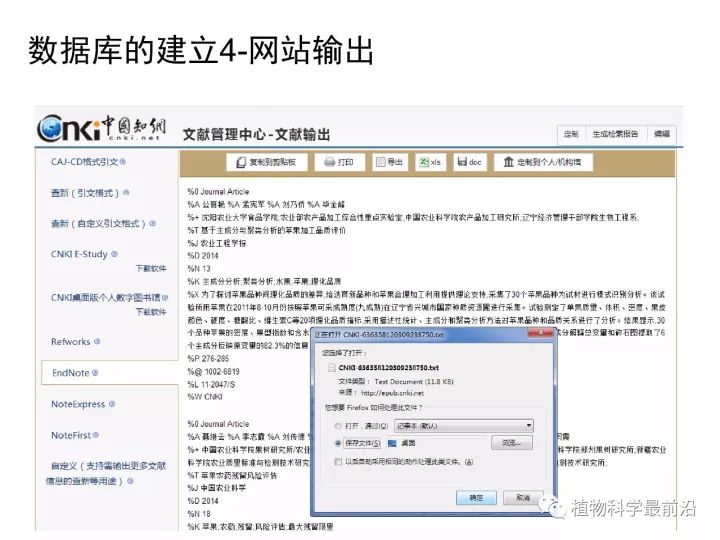Viewport: 720px width, 540px height.
Task: Click the printer icon for 打印
Action: [329, 162]
